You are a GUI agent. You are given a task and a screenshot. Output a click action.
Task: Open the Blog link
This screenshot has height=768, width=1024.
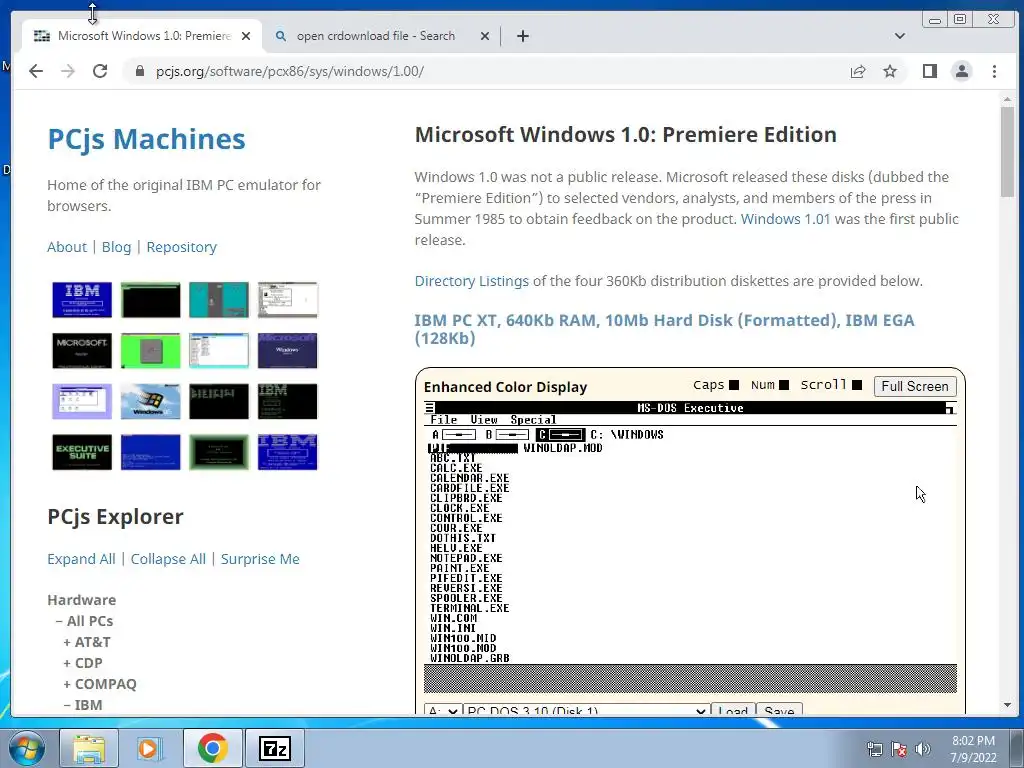pos(116,247)
